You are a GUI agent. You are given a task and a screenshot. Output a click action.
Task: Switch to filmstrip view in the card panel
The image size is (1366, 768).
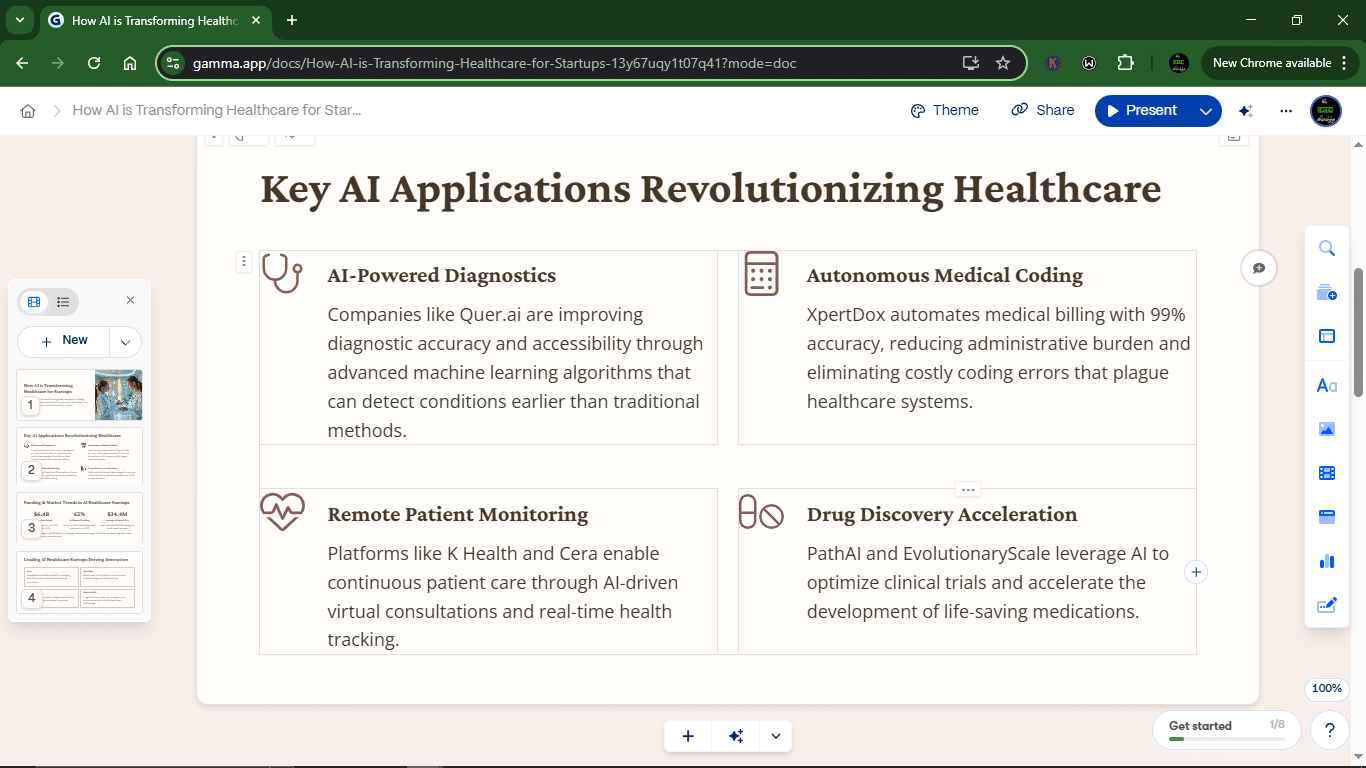(x=35, y=302)
